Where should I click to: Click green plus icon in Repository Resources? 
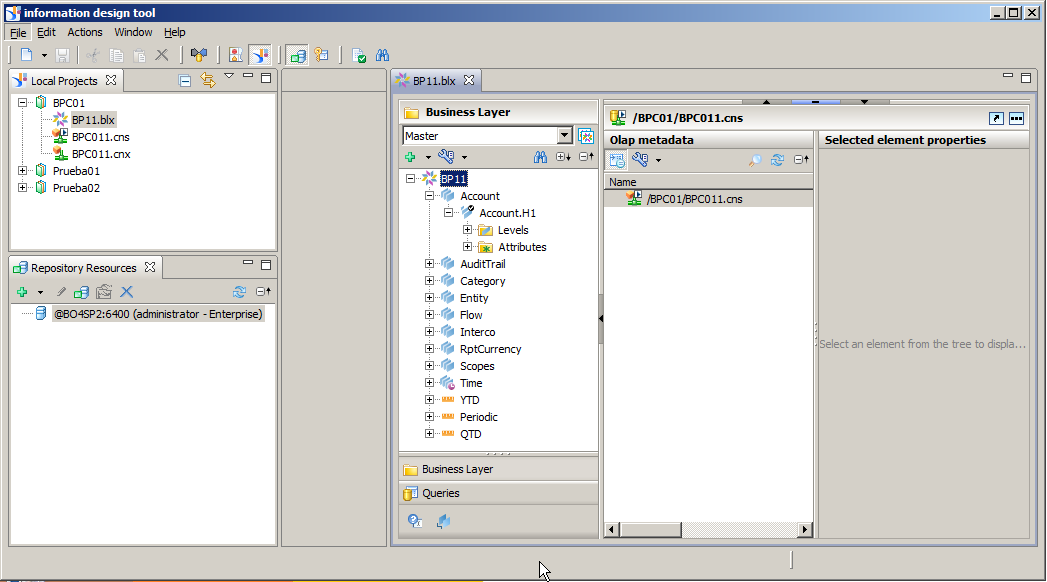(x=21, y=292)
